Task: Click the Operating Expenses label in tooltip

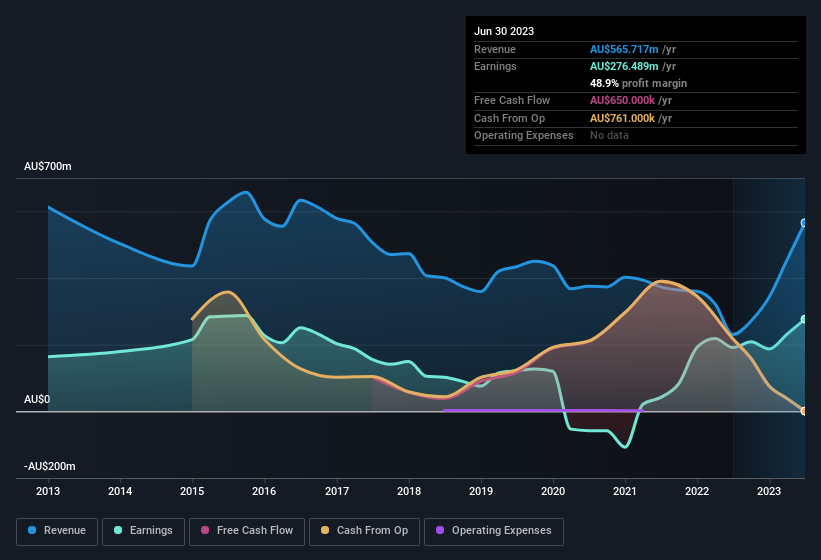Action: pos(524,136)
